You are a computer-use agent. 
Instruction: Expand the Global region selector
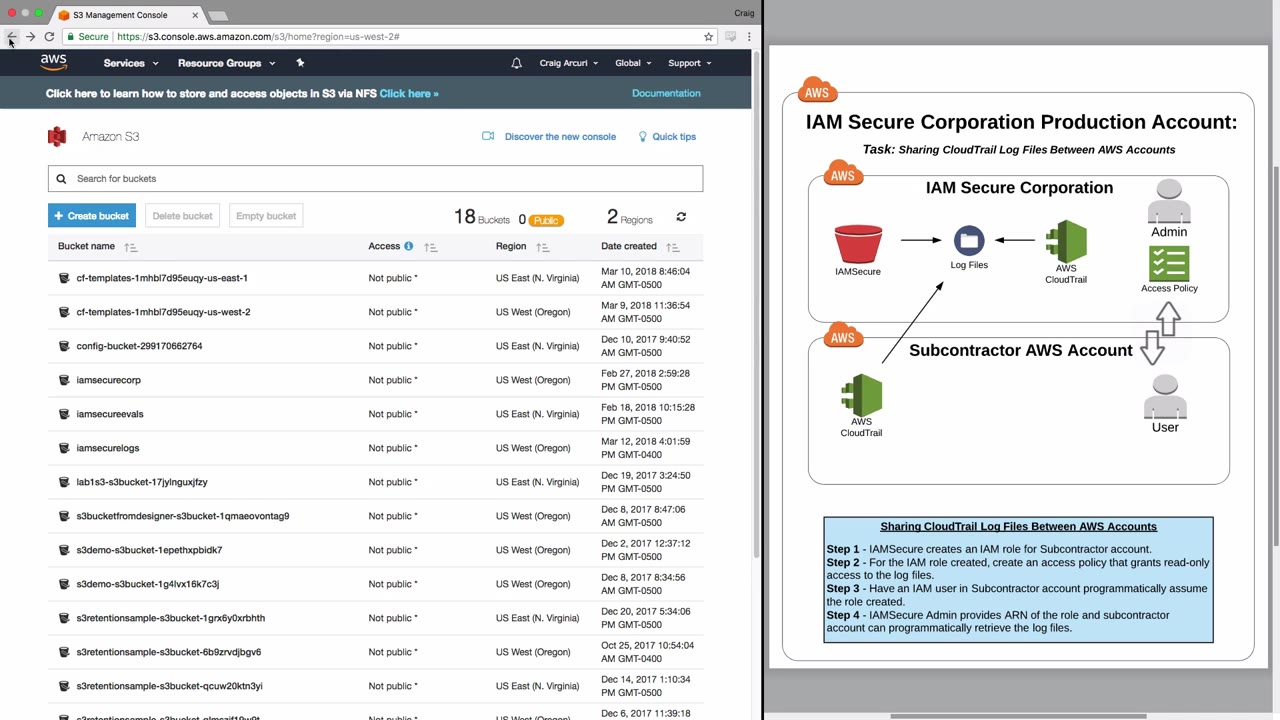click(x=633, y=63)
